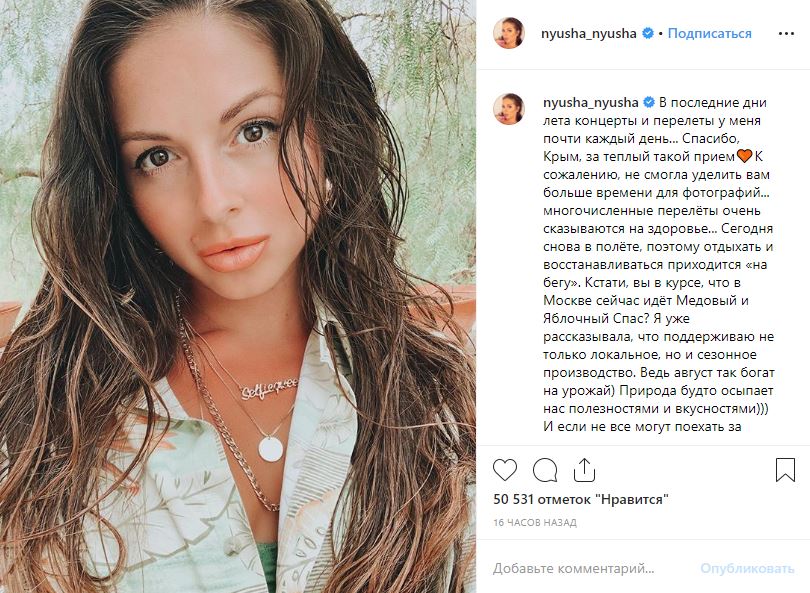Screen dimensions: 810x593
Task: Click the selfie photo of the post
Action: click(238, 200)
